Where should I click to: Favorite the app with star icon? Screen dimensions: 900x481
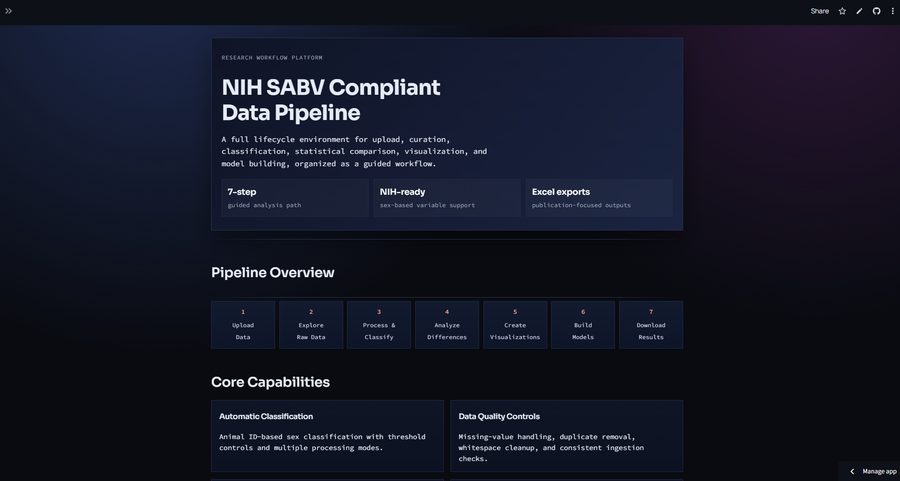coord(842,11)
